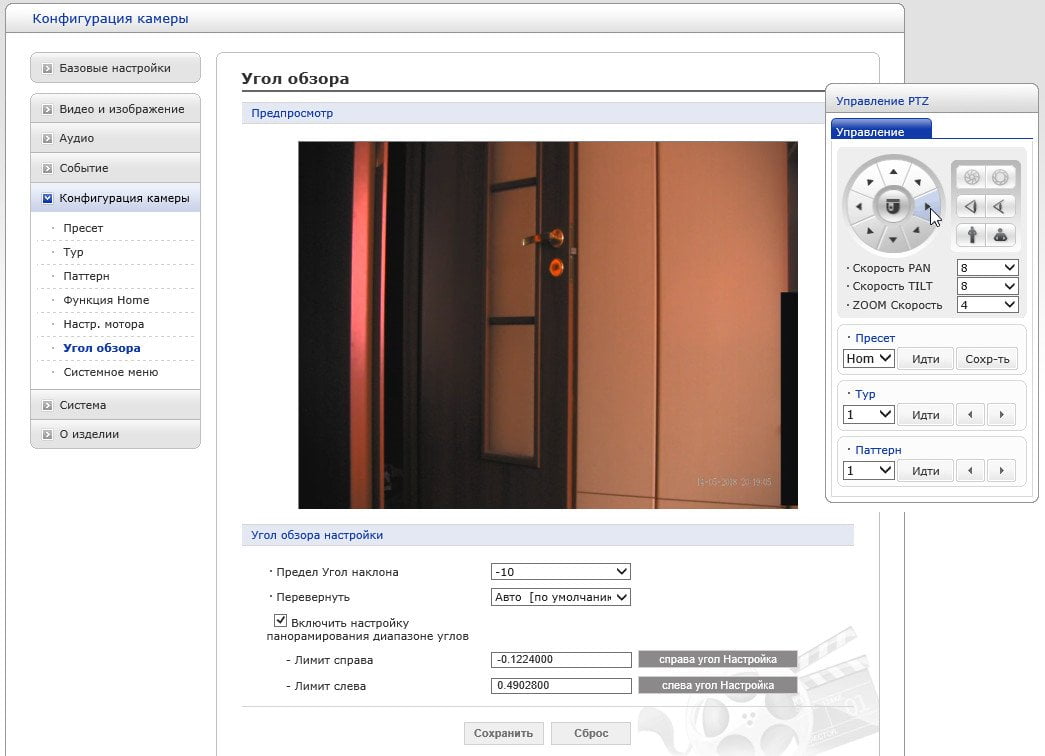Screen dimensions: 1045x756
Task: Click the справа угол Настройка button
Action: point(718,659)
